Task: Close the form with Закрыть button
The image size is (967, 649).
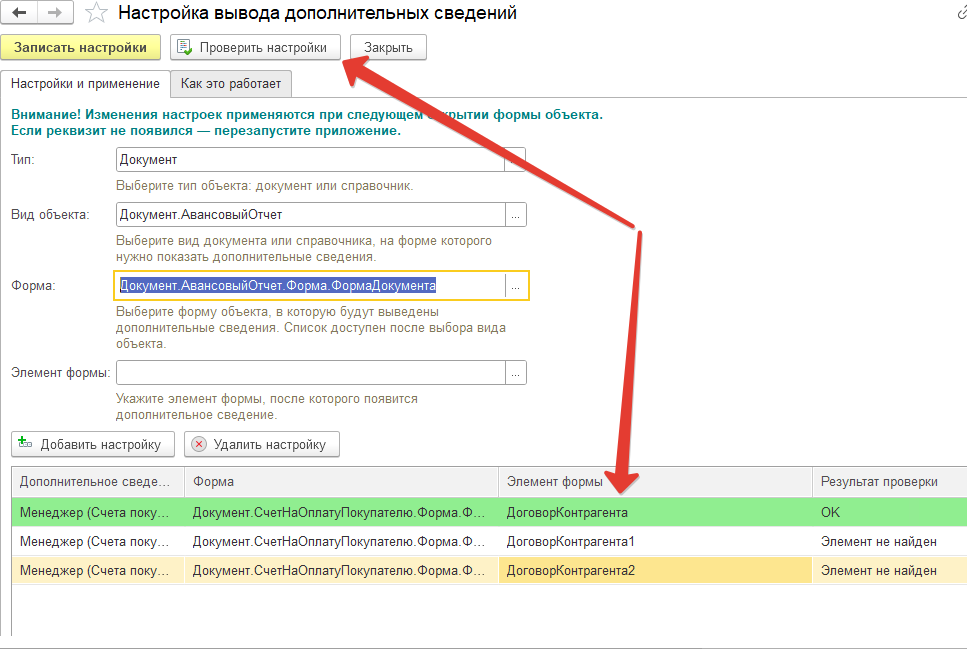Action: click(x=388, y=48)
